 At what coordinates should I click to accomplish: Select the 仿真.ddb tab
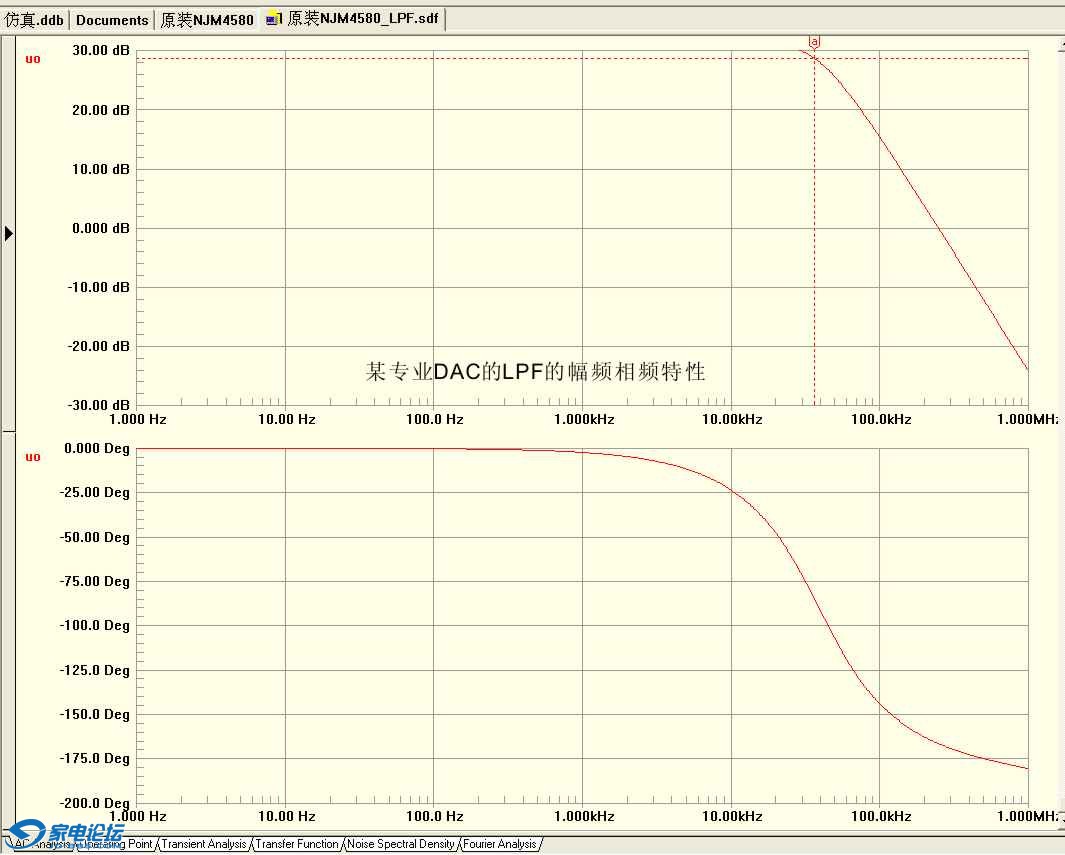point(34,19)
